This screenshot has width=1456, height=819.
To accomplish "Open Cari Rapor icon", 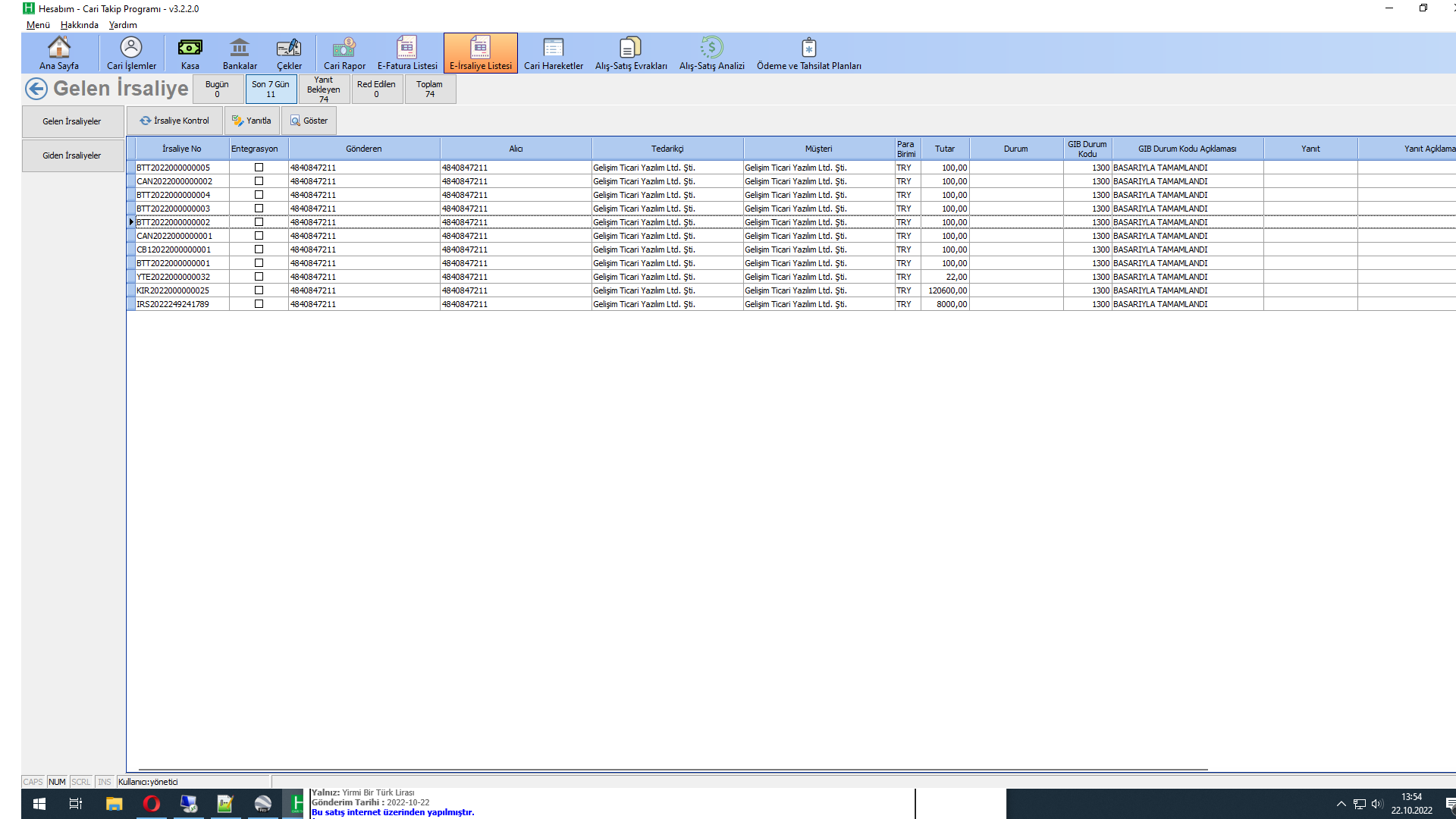I will (x=344, y=53).
